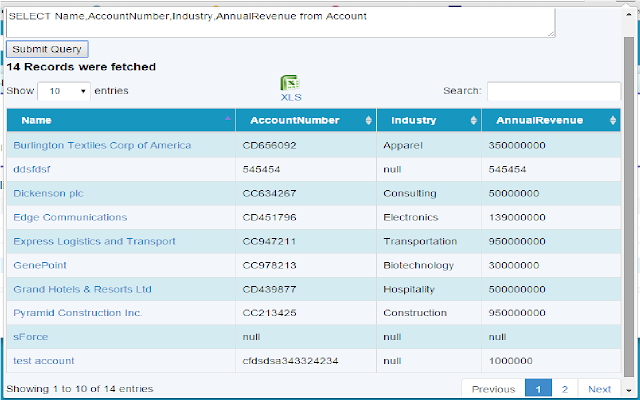Click inside the SOQL query text area
This screenshot has height=400, width=640.
pos(280,22)
